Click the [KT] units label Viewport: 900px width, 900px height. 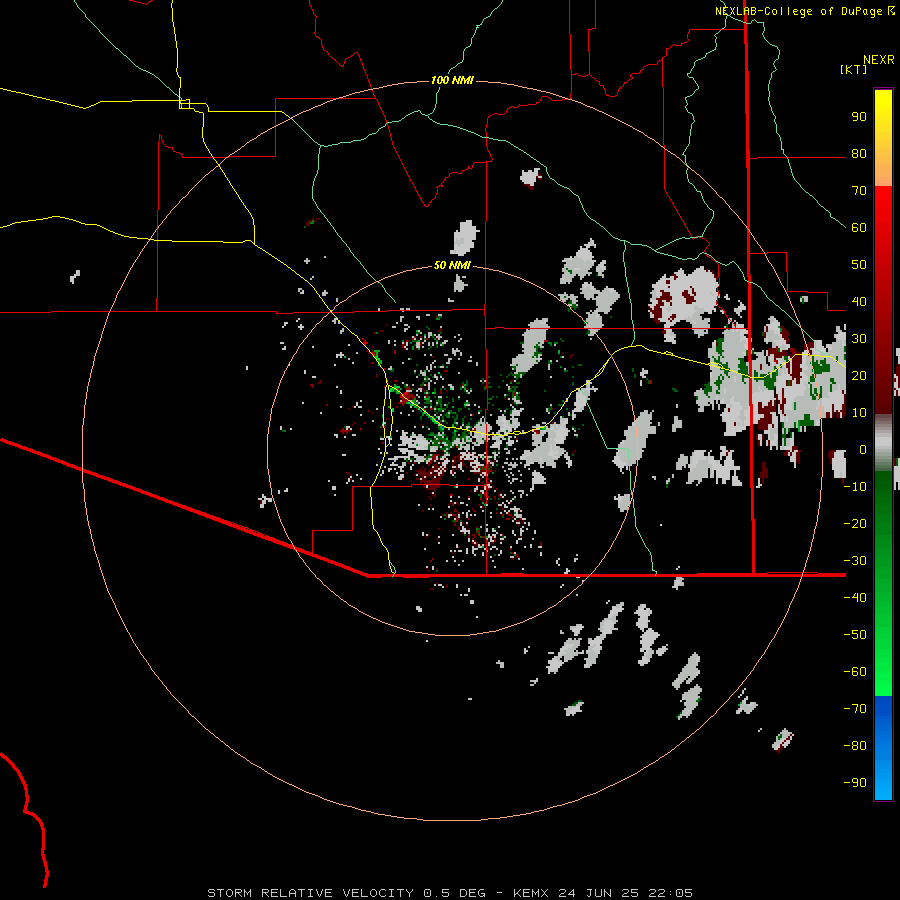coord(853,69)
